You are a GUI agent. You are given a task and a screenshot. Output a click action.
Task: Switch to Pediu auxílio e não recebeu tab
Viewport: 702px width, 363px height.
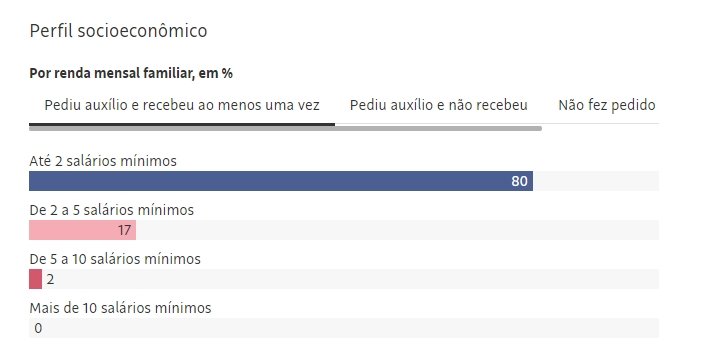[x=439, y=105]
